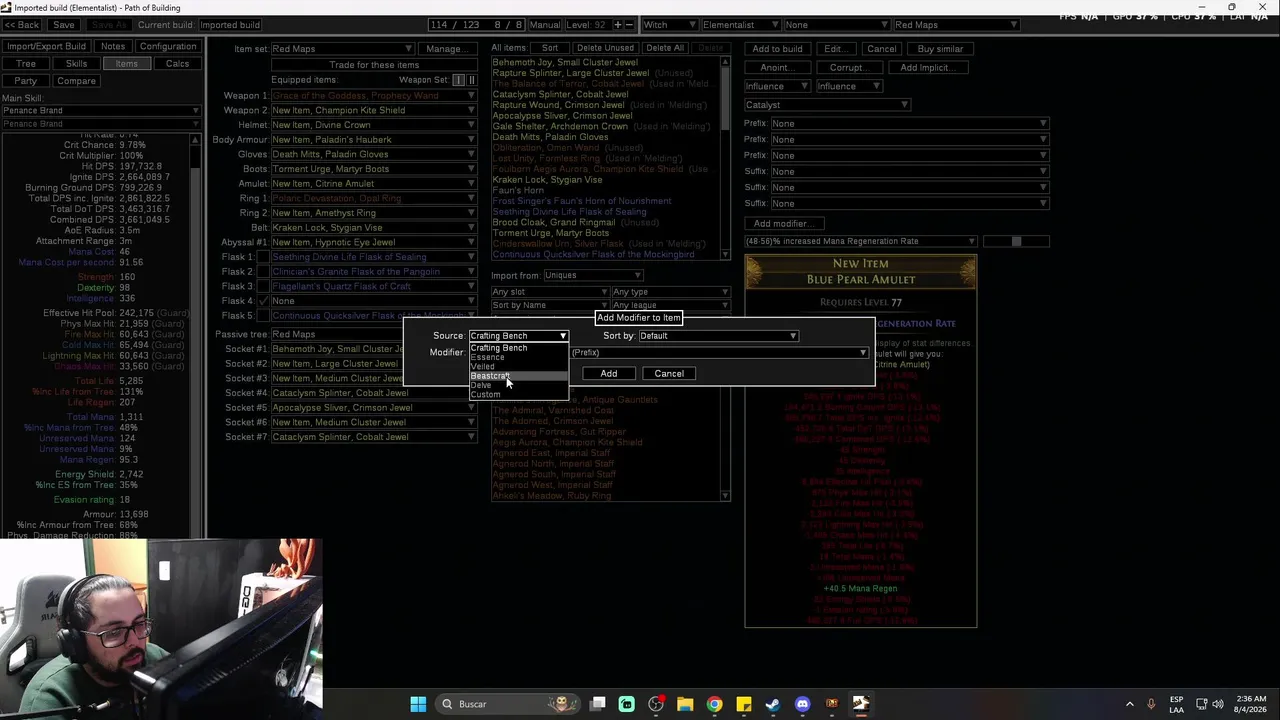Viewport: 1280px width, 720px height.
Task: Toggle the Flask 1 active checkbox
Action: 263,257
